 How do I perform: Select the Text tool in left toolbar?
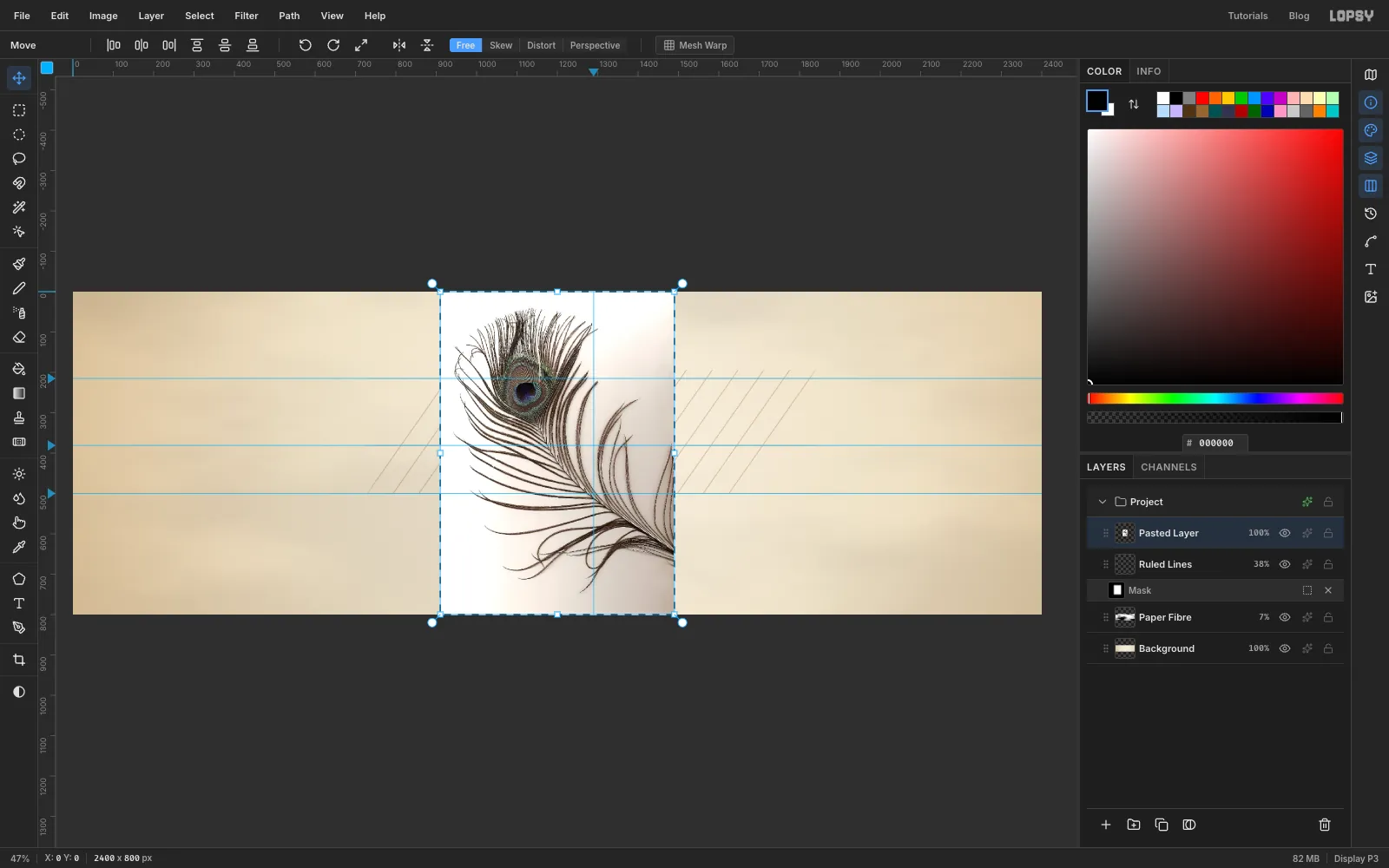click(x=19, y=603)
